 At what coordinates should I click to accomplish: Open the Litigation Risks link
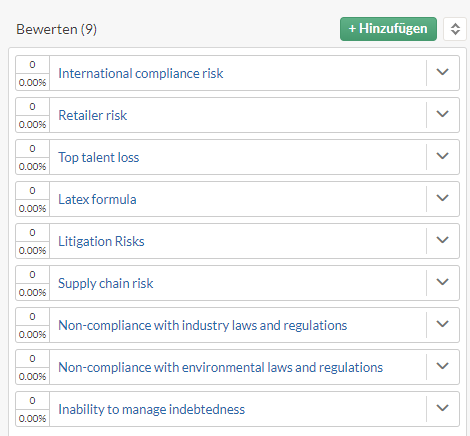pos(101,241)
